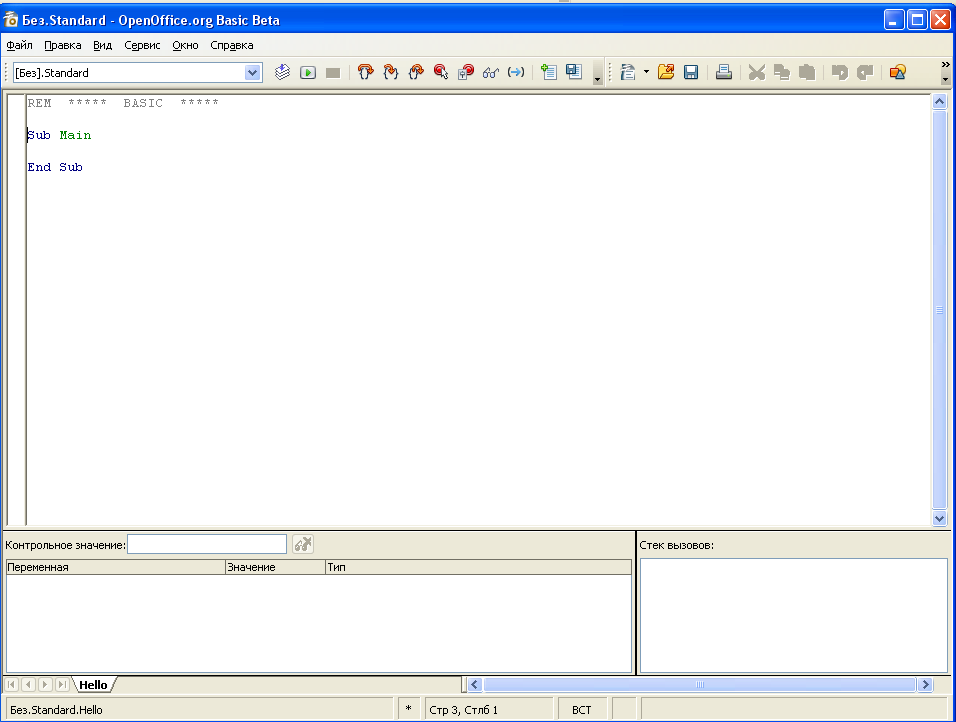Click inside the Стек вызовов call stack box
This screenshot has height=722, width=956.
793,615
